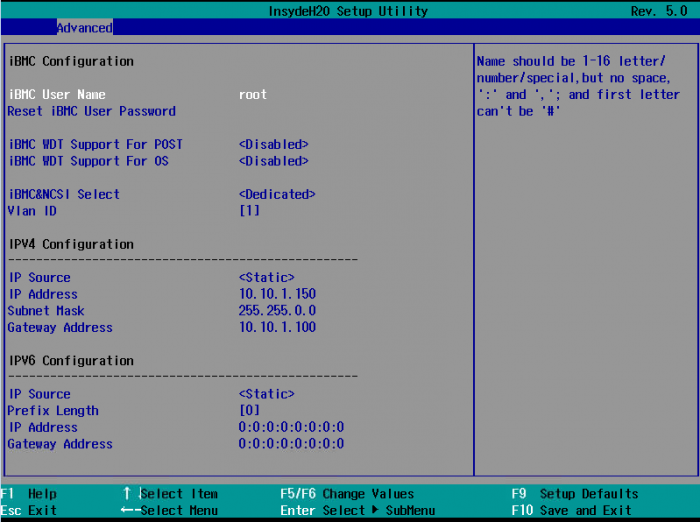The height and width of the screenshot is (522, 700).
Task: Toggle iBMC WDT Support For POST value
Action: [x=273, y=145]
